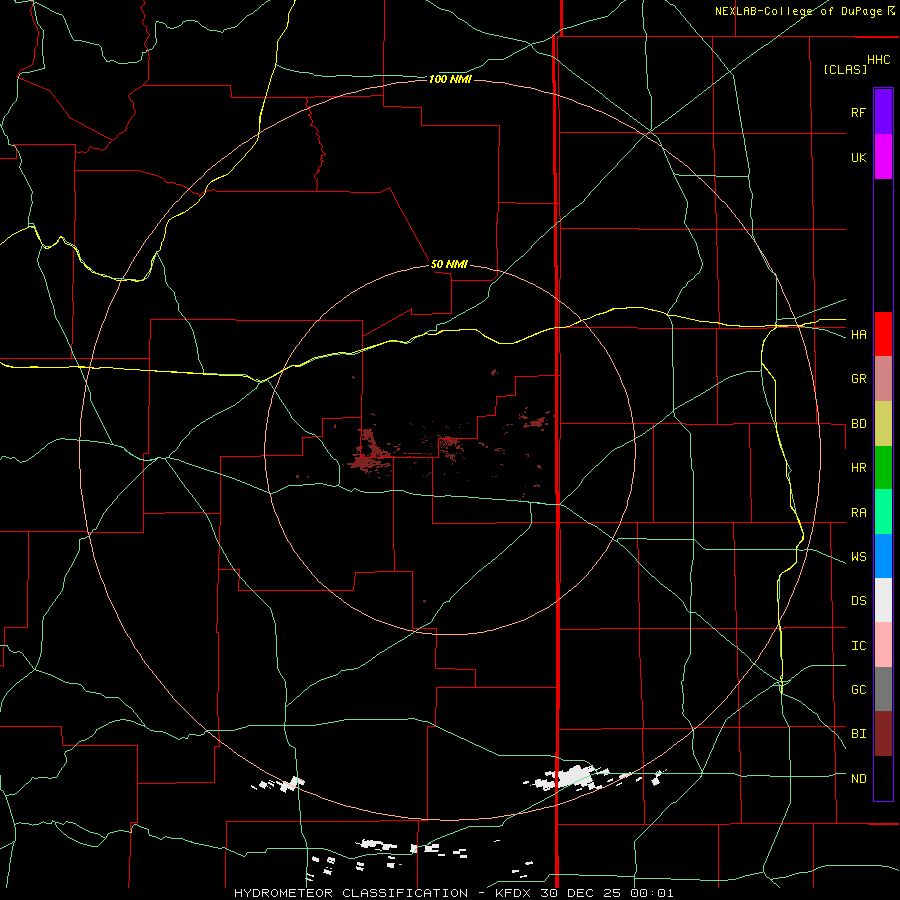This screenshot has width=900, height=900.
Task: Click the DS white legend swatch
Action: click(x=883, y=600)
